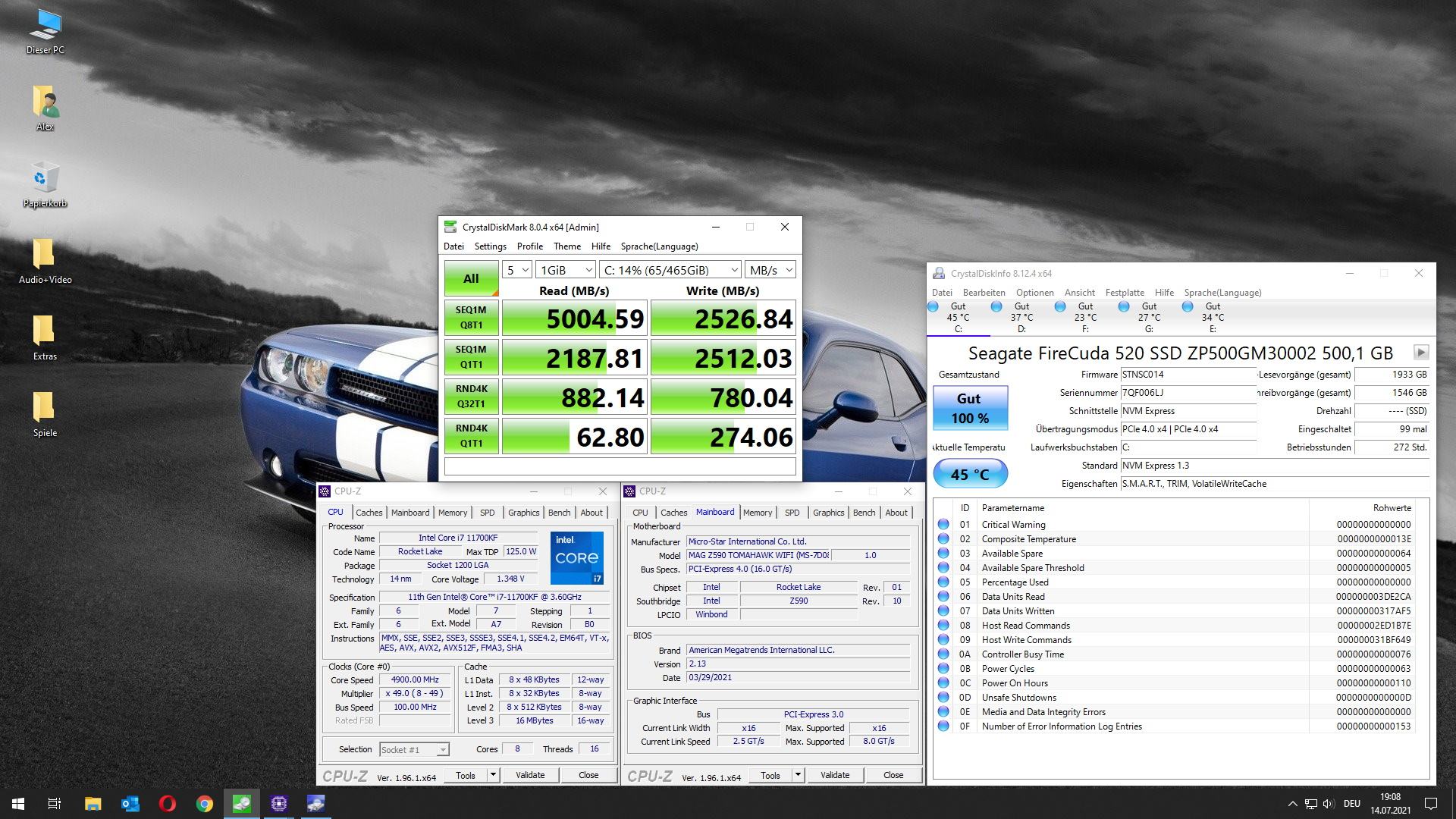1456x819 pixels.
Task: Run SEQ1M Q8T1 benchmark test
Action: [471, 318]
